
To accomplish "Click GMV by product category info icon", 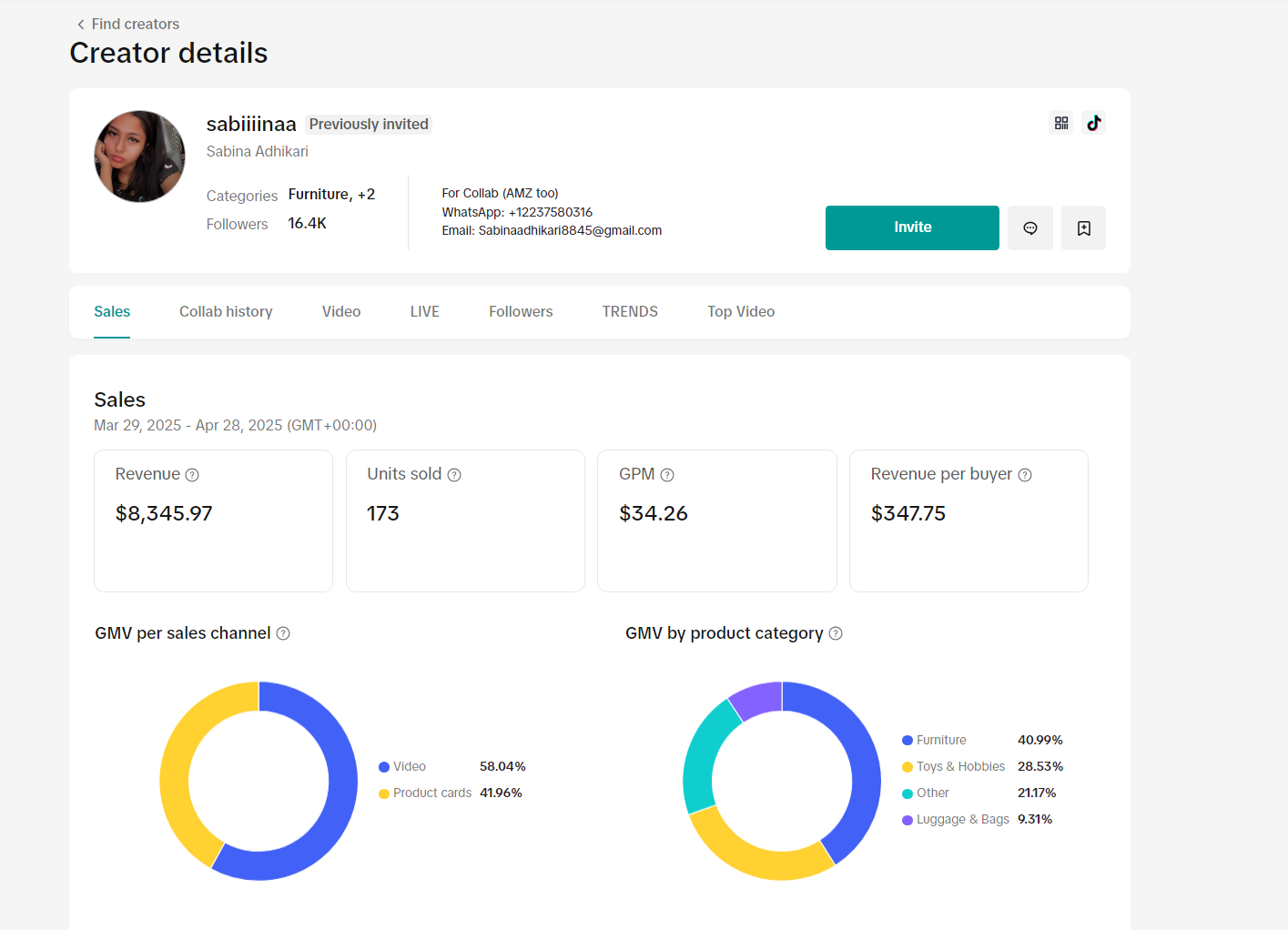I will coord(836,633).
